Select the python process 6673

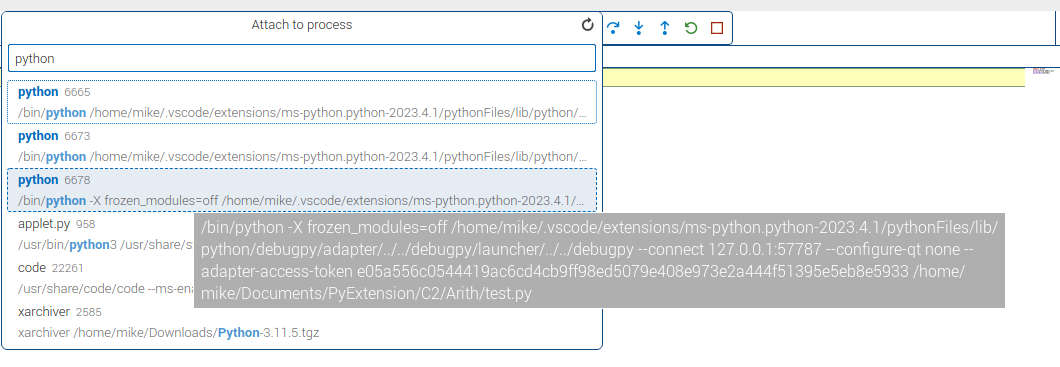click(x=302, y=146)
